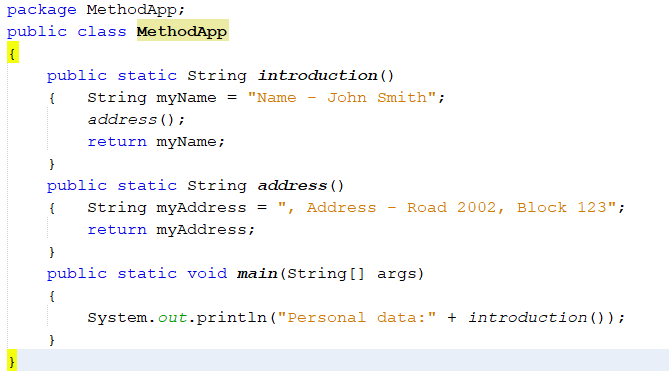Viewport: 669px width, 381px height.
Task: Click the "Name - John Smith" string literal
Action: (x=342, y=98)
